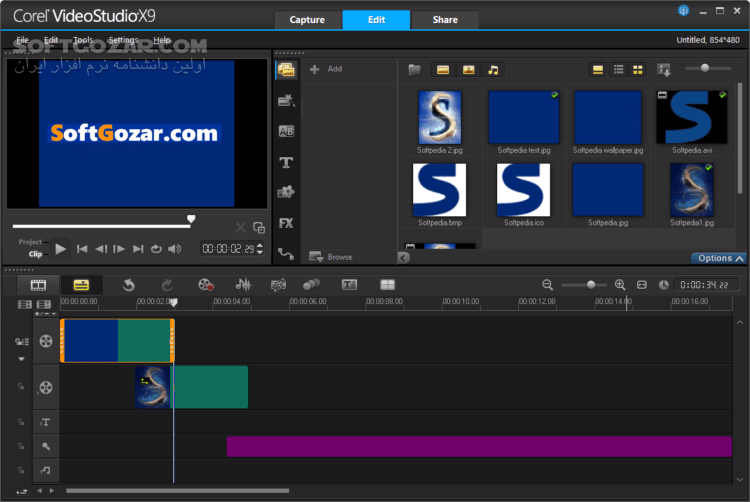Toggle repeat playback

[156, 249]
